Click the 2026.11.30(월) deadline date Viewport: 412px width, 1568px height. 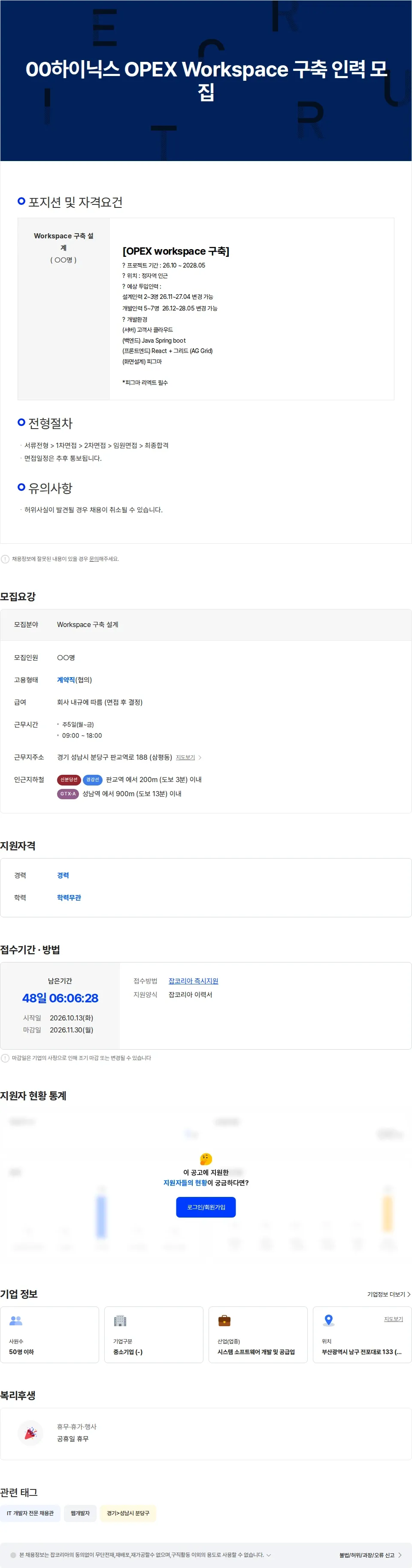[71, 1030]
